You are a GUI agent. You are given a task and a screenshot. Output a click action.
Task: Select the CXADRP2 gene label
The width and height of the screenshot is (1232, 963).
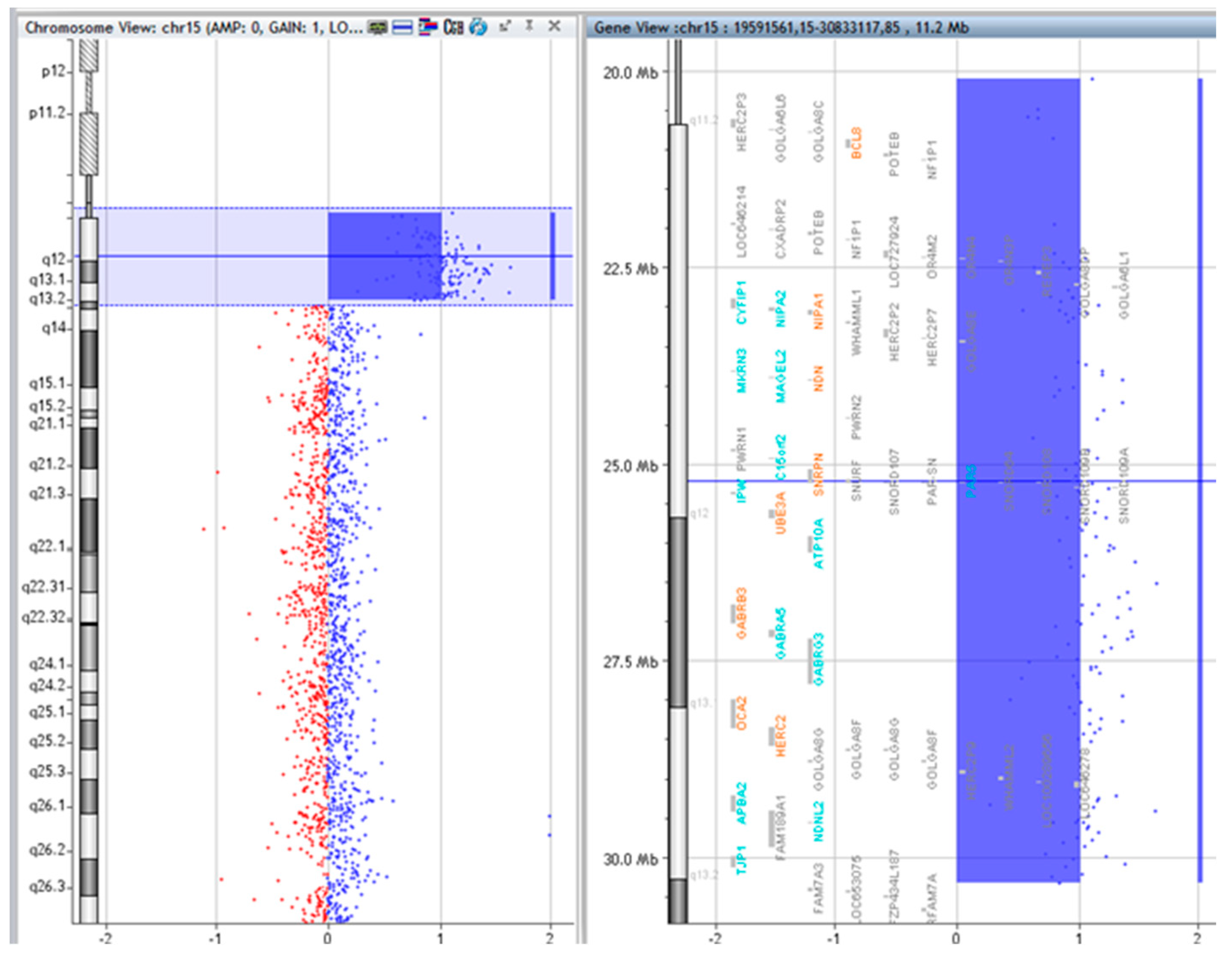780,229
